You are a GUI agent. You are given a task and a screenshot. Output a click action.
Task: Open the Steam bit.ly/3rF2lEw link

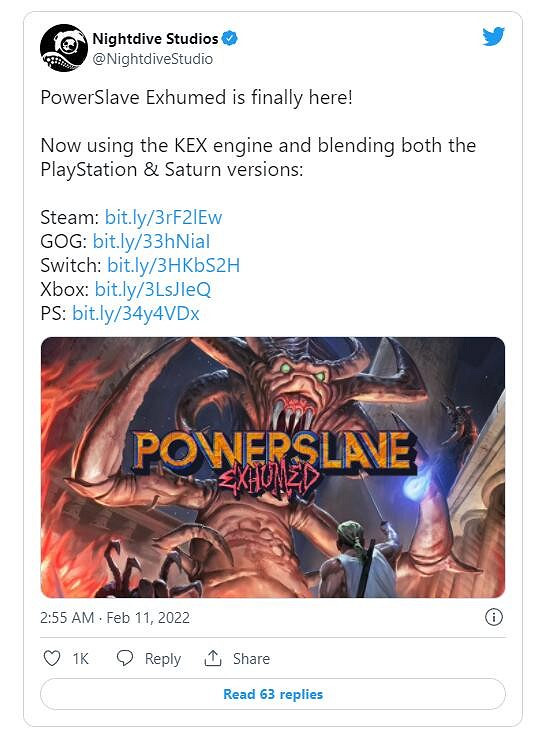pyautogui.click(x=163, y=217)
